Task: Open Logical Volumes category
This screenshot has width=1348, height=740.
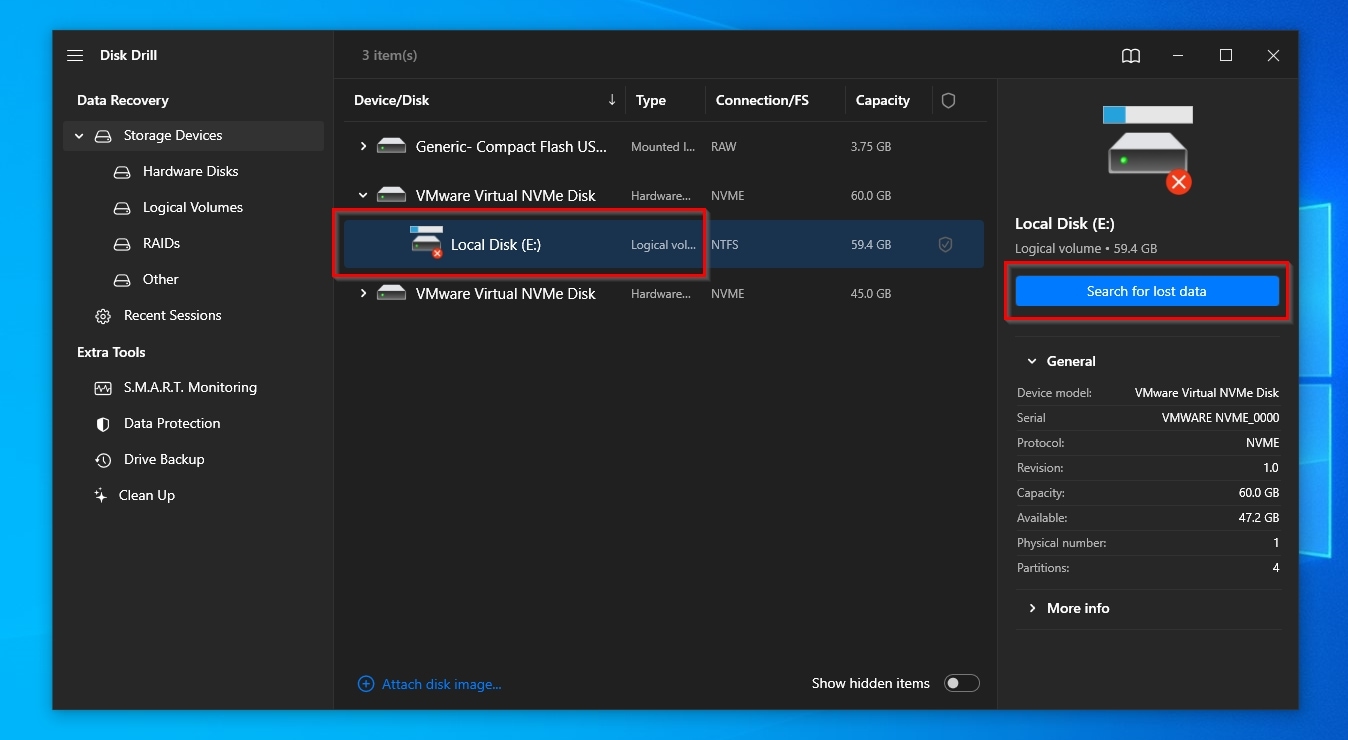Action: pos(192,208)
